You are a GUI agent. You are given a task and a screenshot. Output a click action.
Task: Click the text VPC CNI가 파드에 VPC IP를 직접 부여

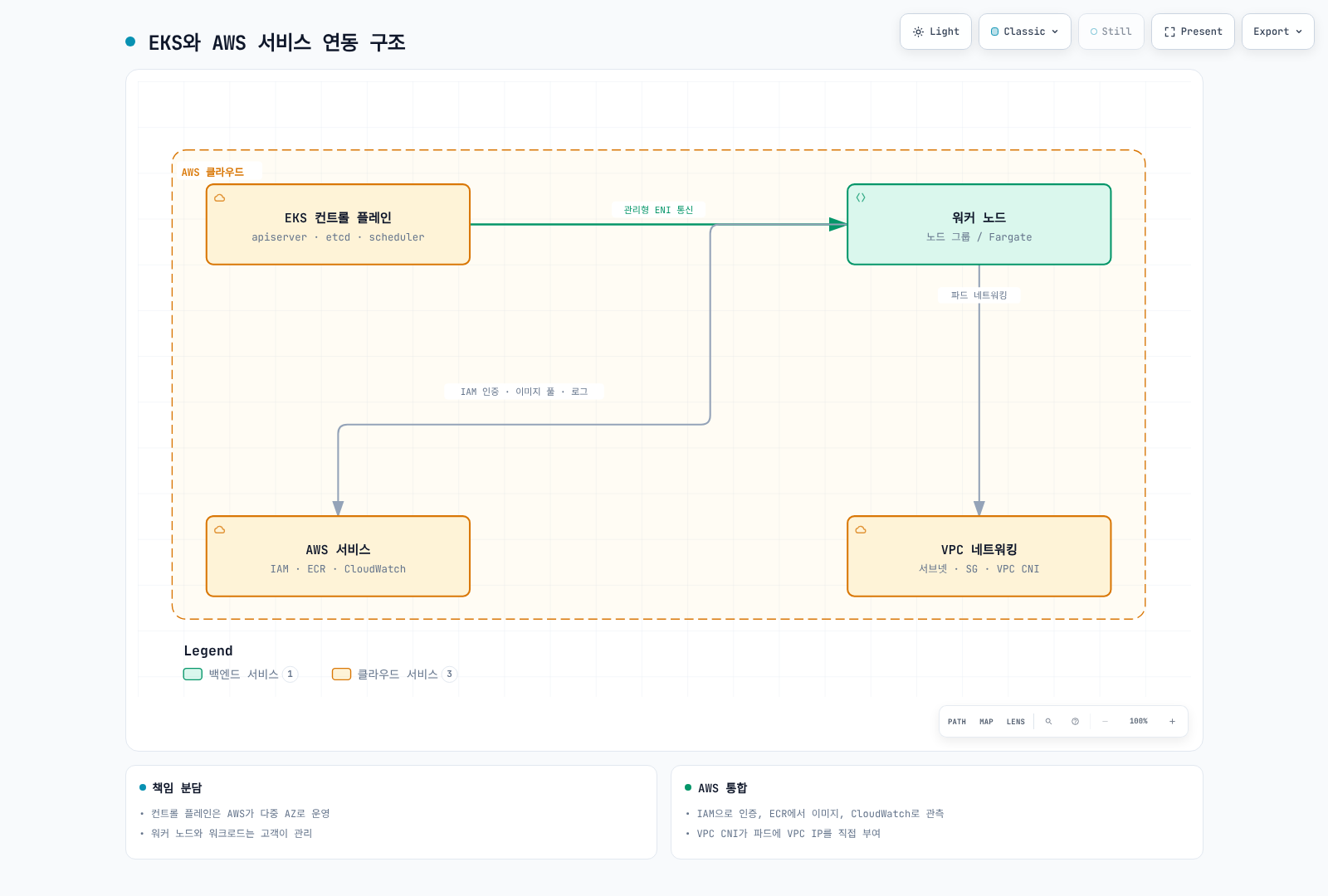pyautogui.click(x=788, y=834)
